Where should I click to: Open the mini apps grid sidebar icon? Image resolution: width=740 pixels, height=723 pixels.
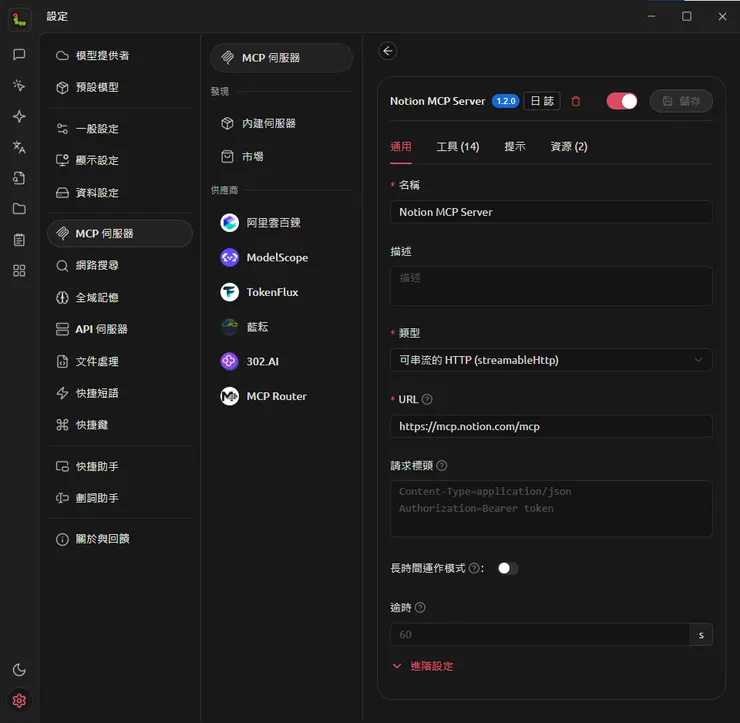point(19,271)
